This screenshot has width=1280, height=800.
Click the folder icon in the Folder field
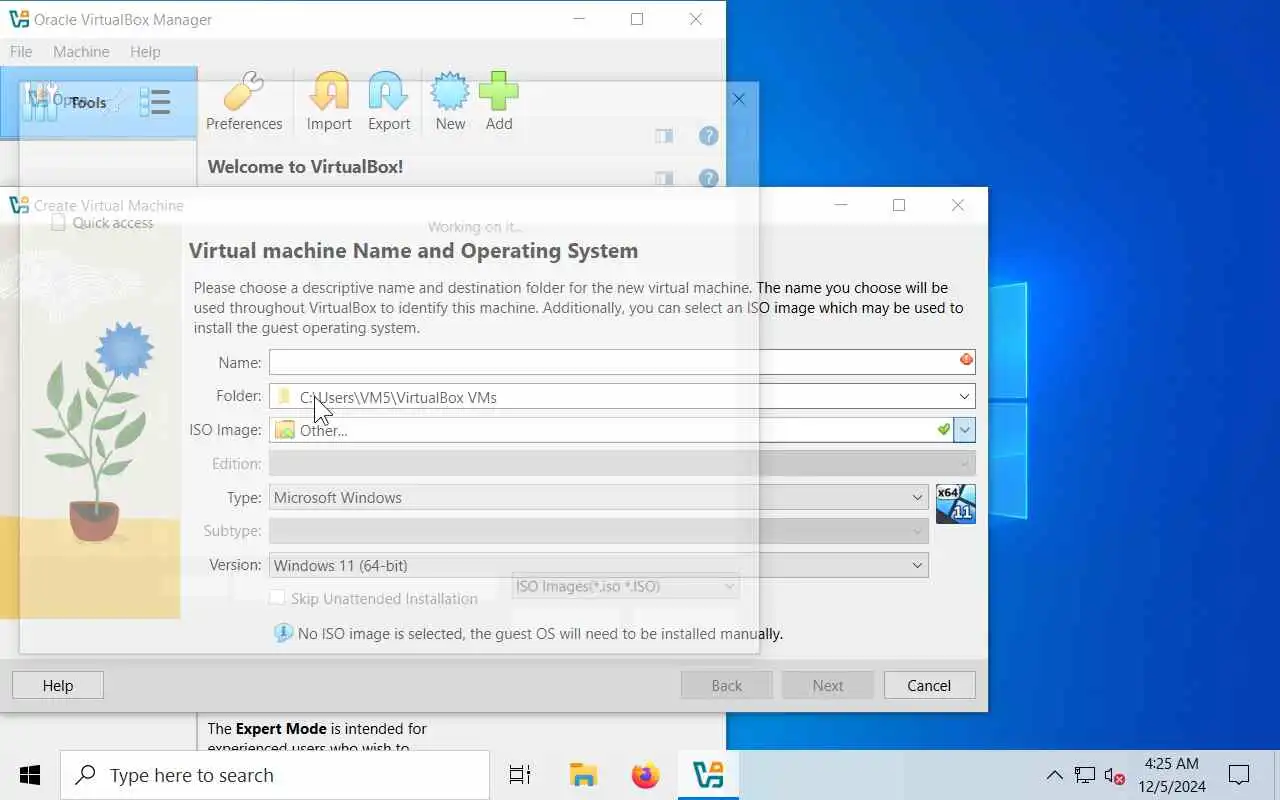click(x=285, y=396)
